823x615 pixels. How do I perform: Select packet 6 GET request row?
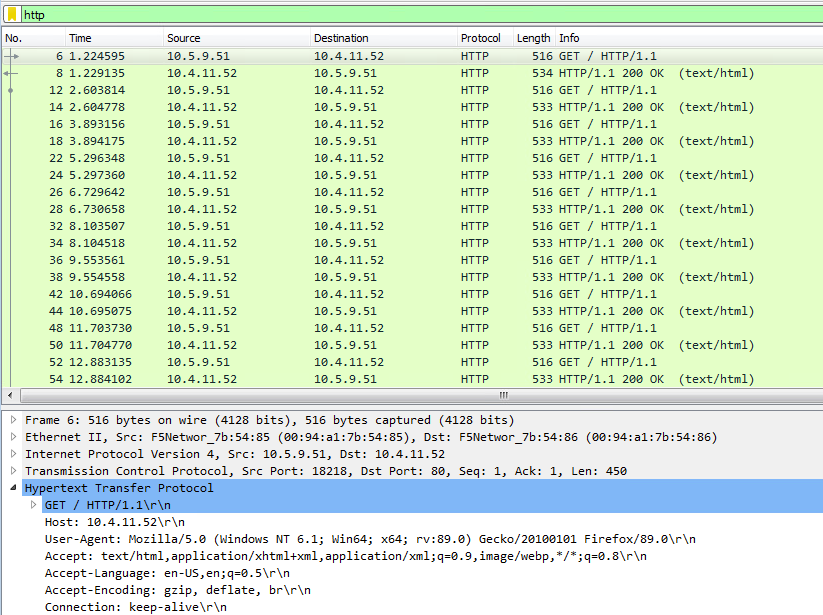point(413,56)
